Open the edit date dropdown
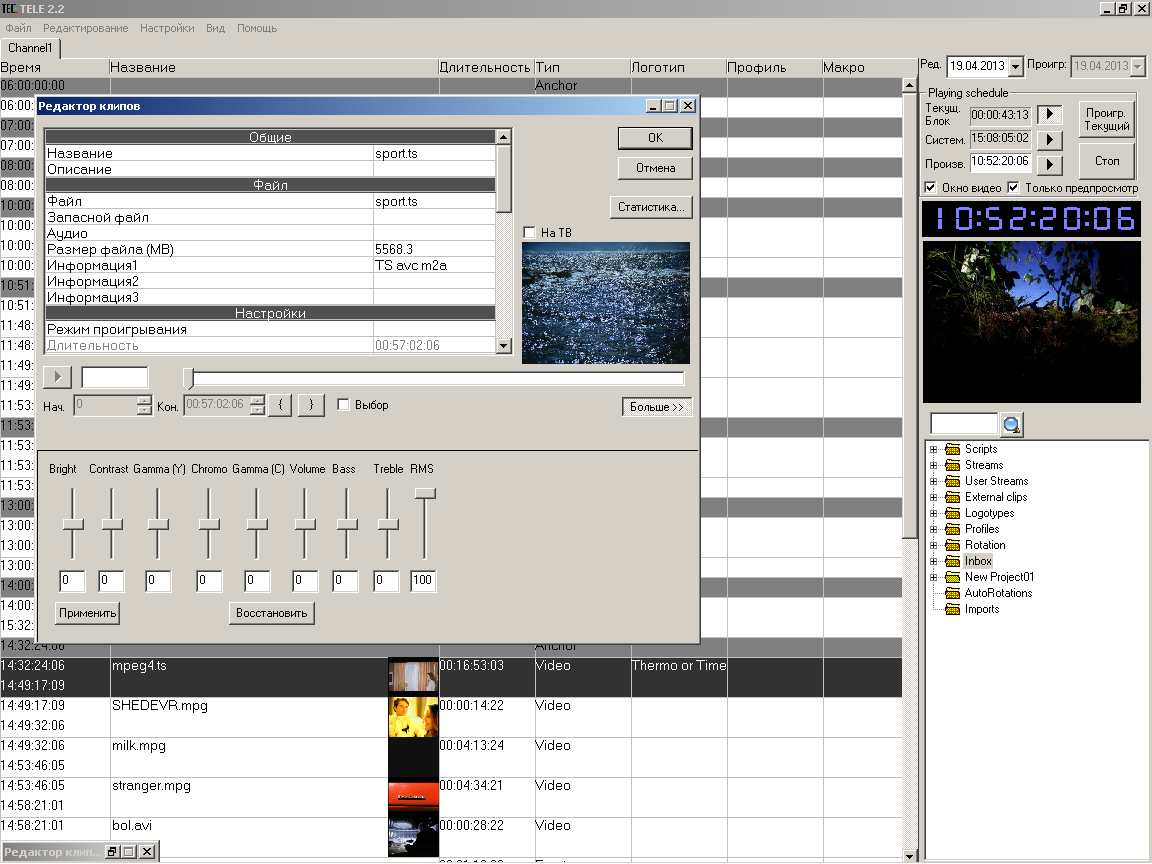This screenshot has width=1152, height=864. pyautogui.click(x=1016, y=67)
